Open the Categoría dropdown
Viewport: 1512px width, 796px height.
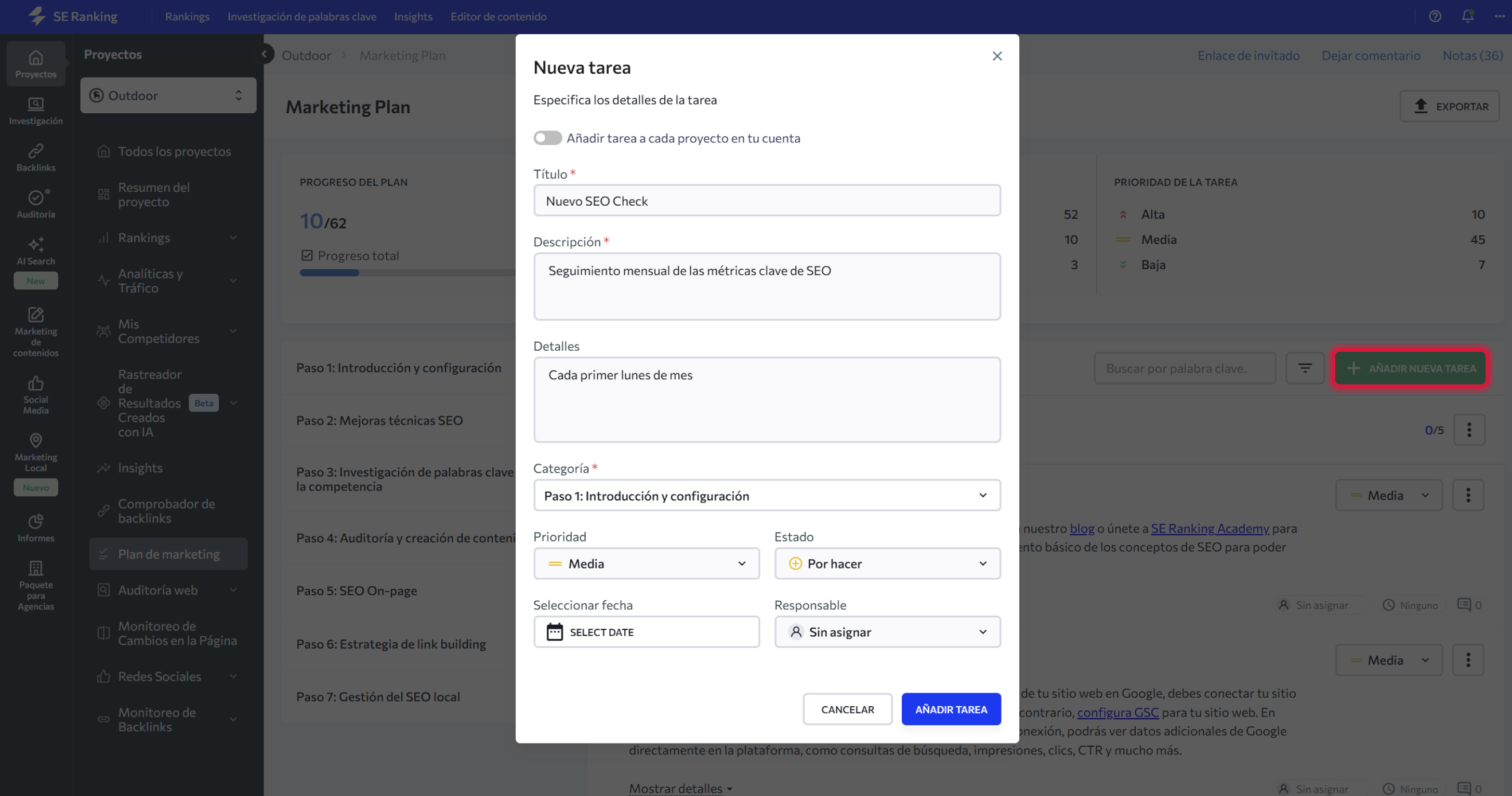click(767, 495)
